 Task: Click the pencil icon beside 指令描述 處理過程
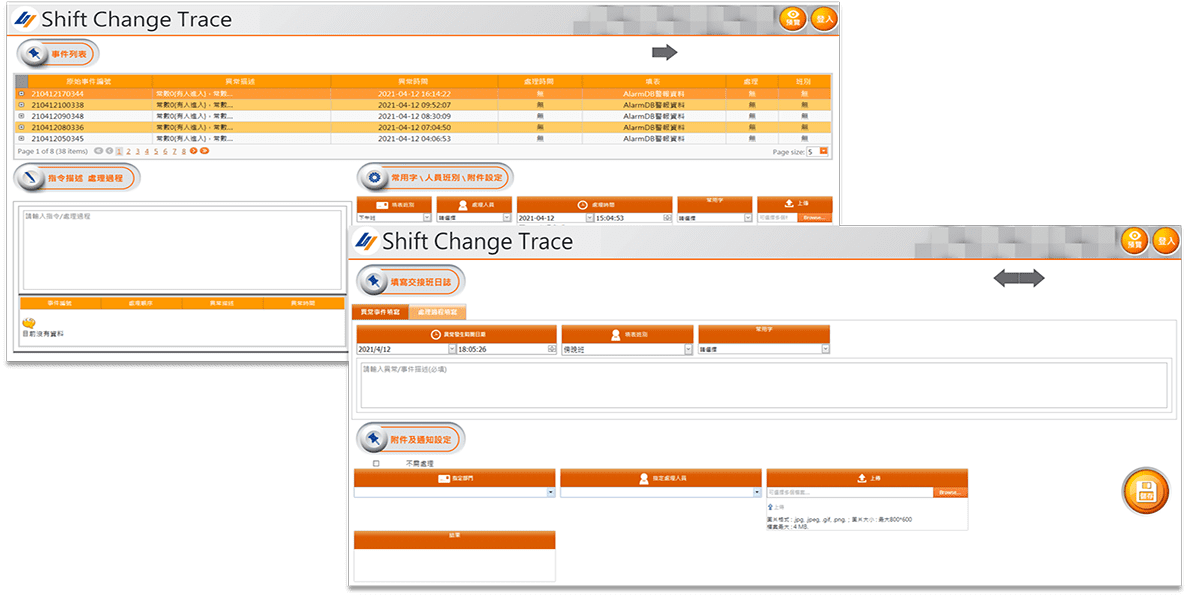tap(34, 178)
